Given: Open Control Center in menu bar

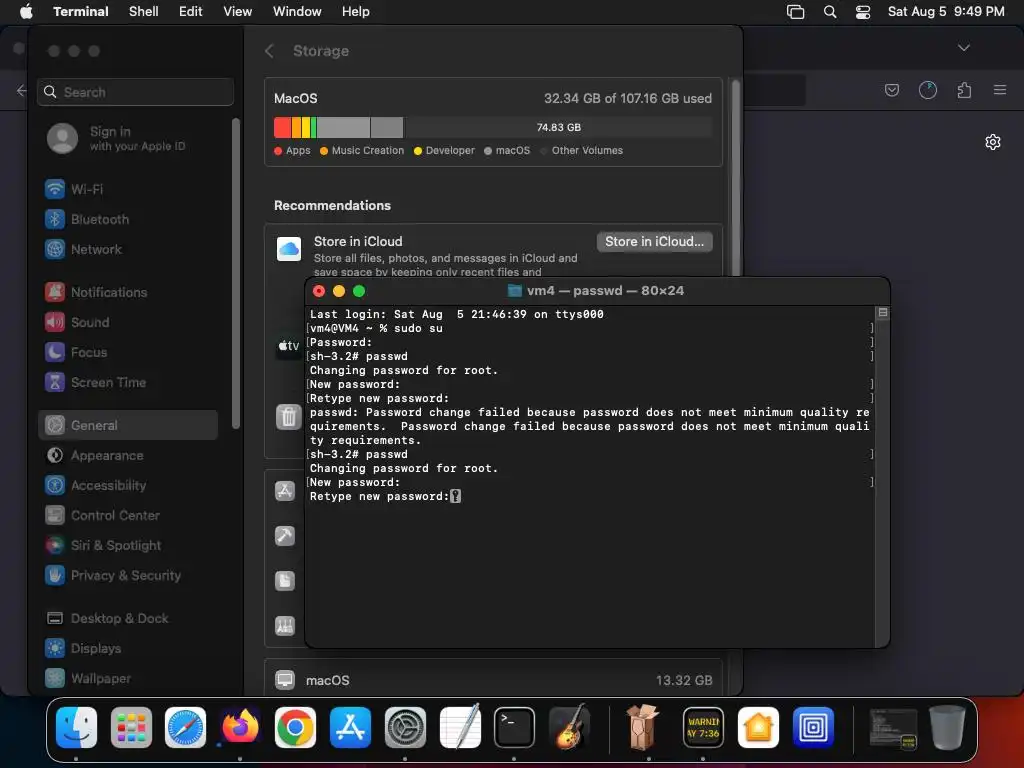Looking at the screenshot, I should [x=863, y=11].
